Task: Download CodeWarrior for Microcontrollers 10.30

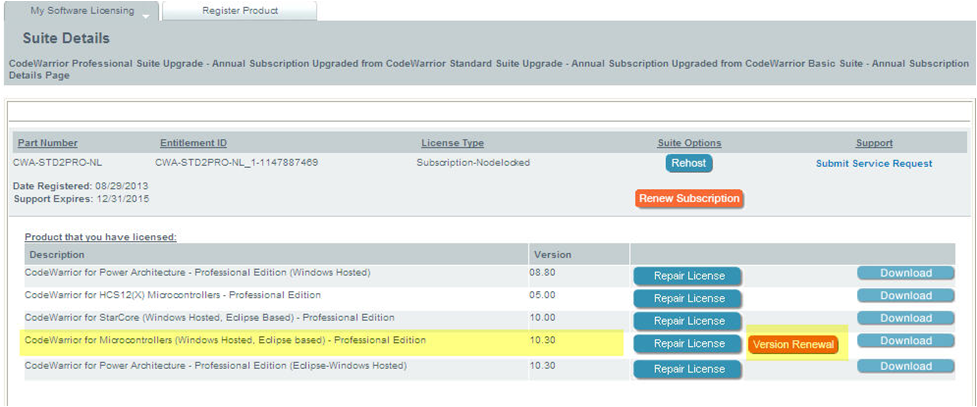Action: pyautogui.click(x=905, y=340)
